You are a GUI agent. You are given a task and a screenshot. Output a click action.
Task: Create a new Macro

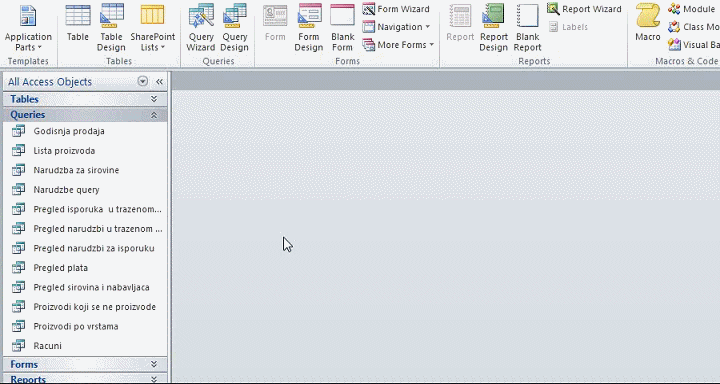click(648, 23)
